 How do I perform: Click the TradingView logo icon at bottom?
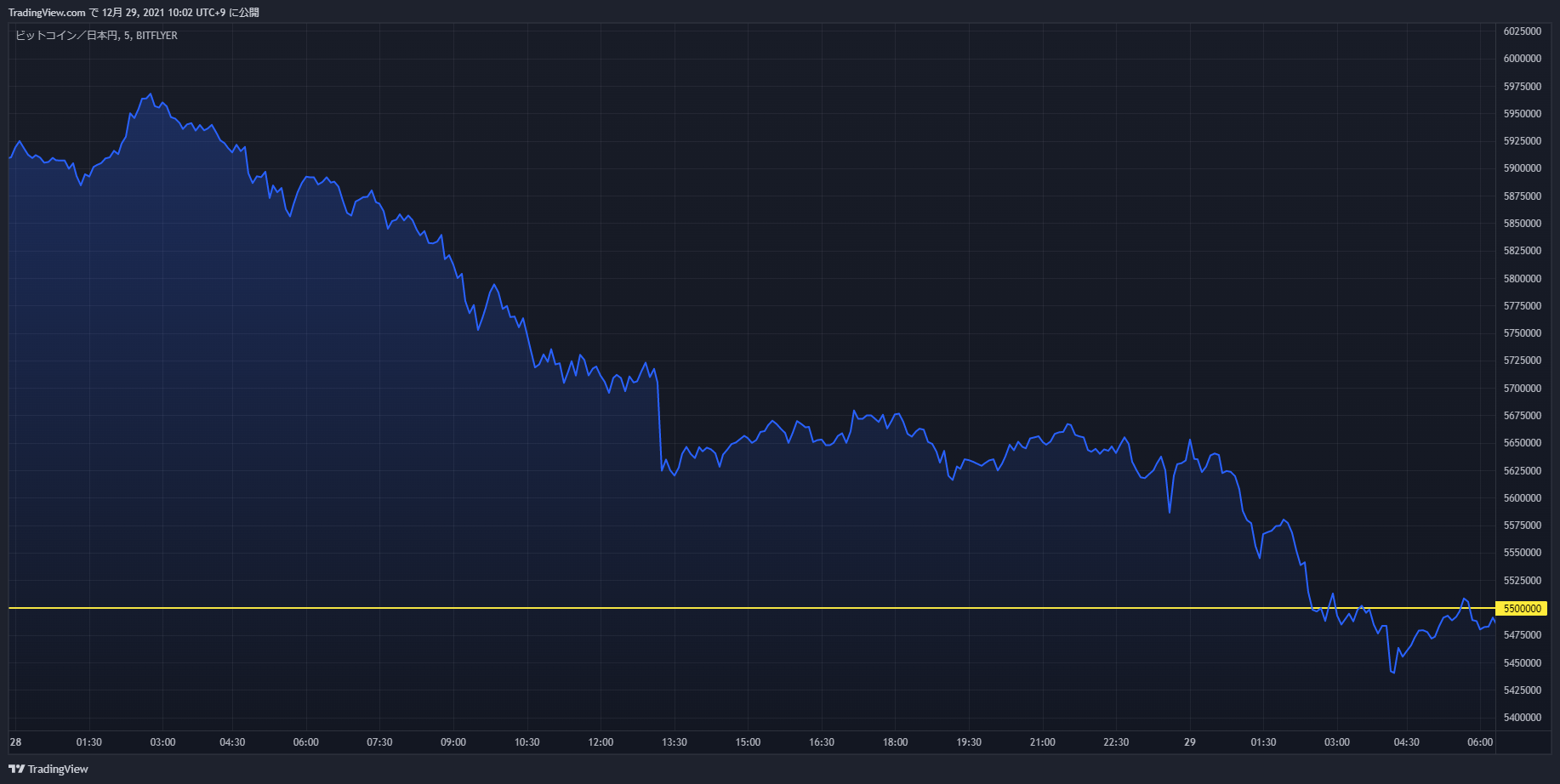(16, 769)
